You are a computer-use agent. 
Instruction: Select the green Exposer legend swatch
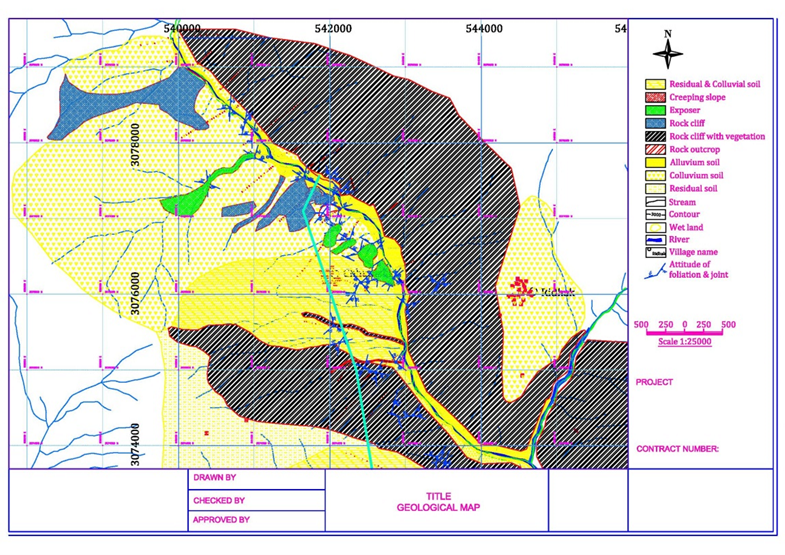(x=655, y=110)
